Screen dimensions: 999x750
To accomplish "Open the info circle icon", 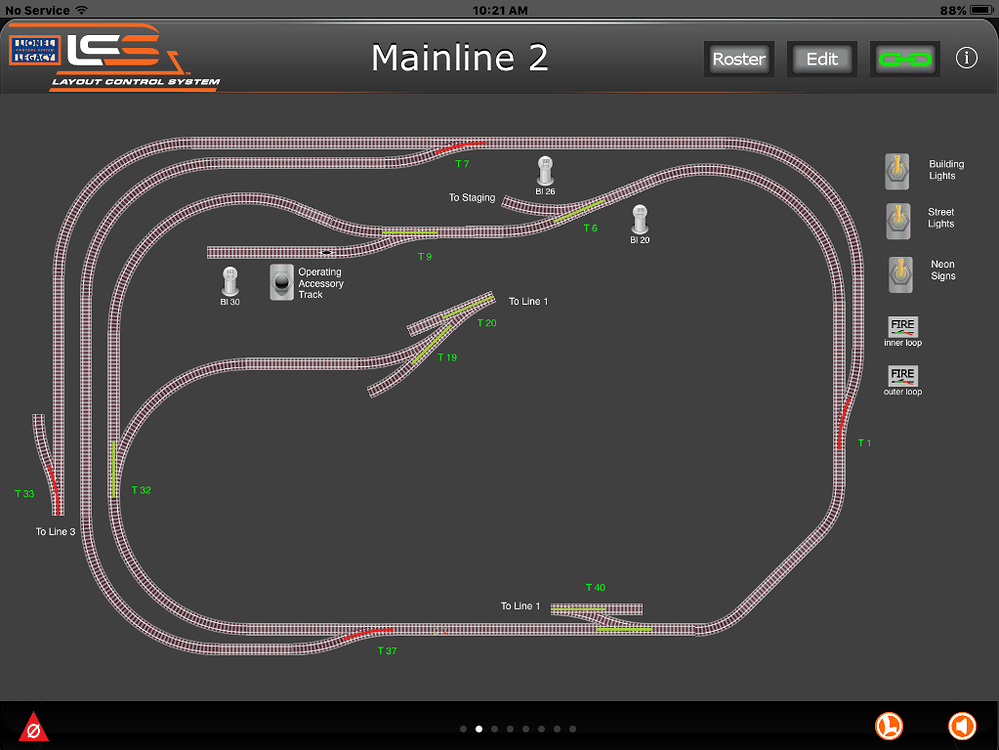I will click(x=966, y=58).
